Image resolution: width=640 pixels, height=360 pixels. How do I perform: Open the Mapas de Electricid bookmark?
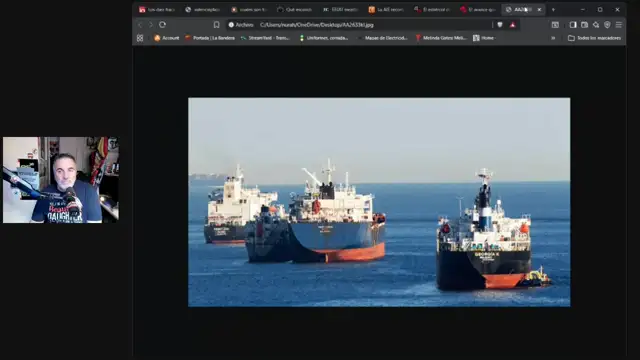[x=382, y=38]
